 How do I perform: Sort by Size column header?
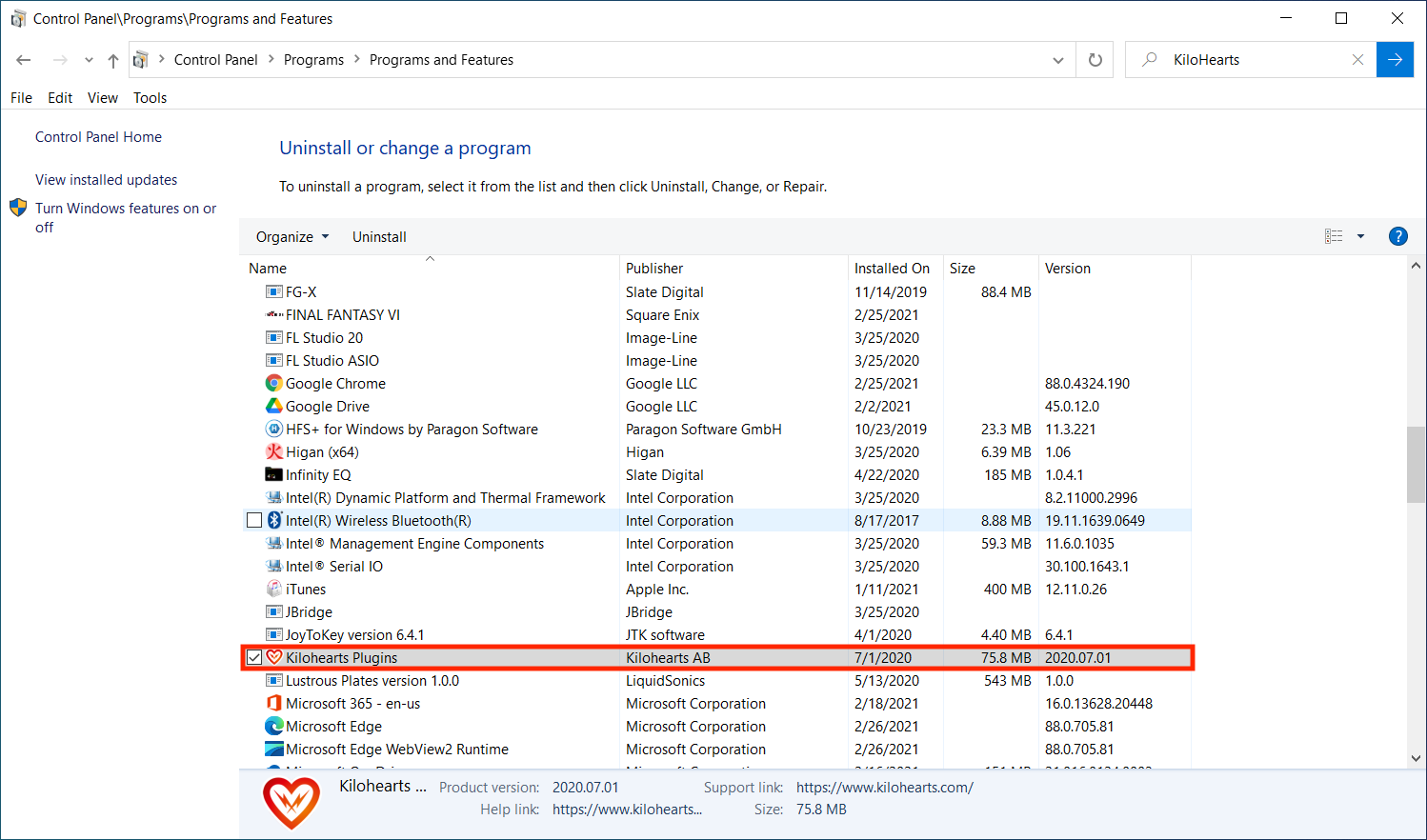click(991, 269)
